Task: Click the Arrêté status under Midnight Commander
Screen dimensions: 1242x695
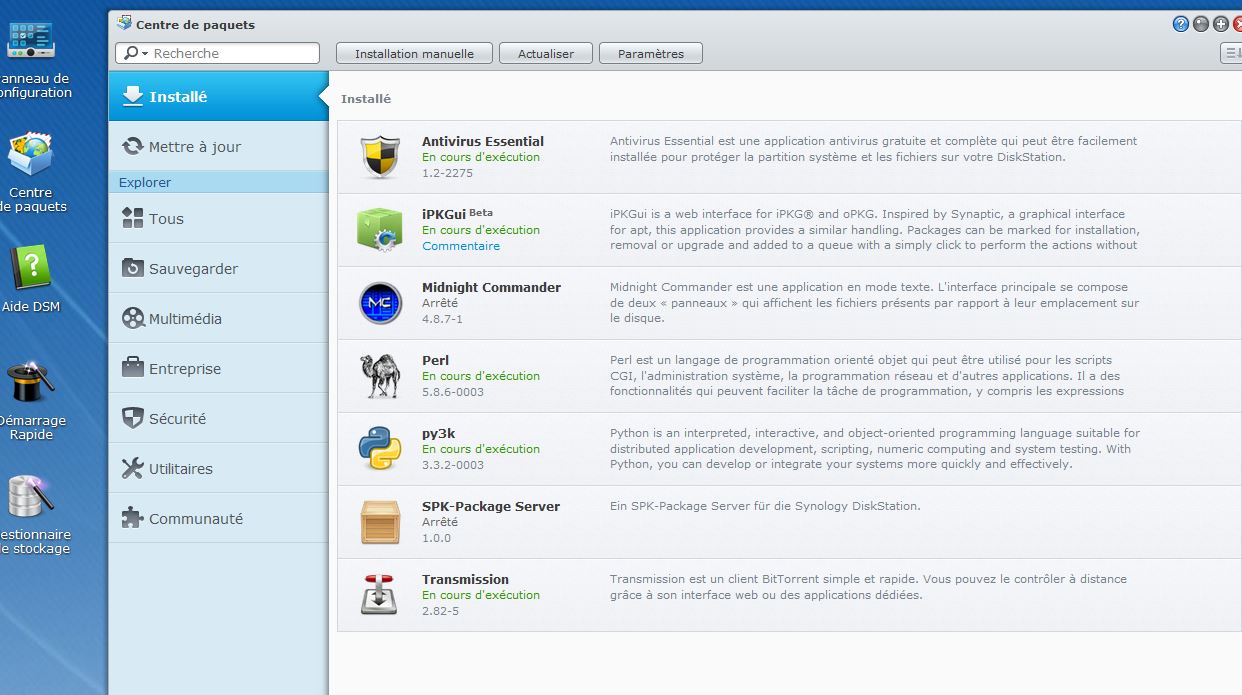Action: [x=440, y=303]
